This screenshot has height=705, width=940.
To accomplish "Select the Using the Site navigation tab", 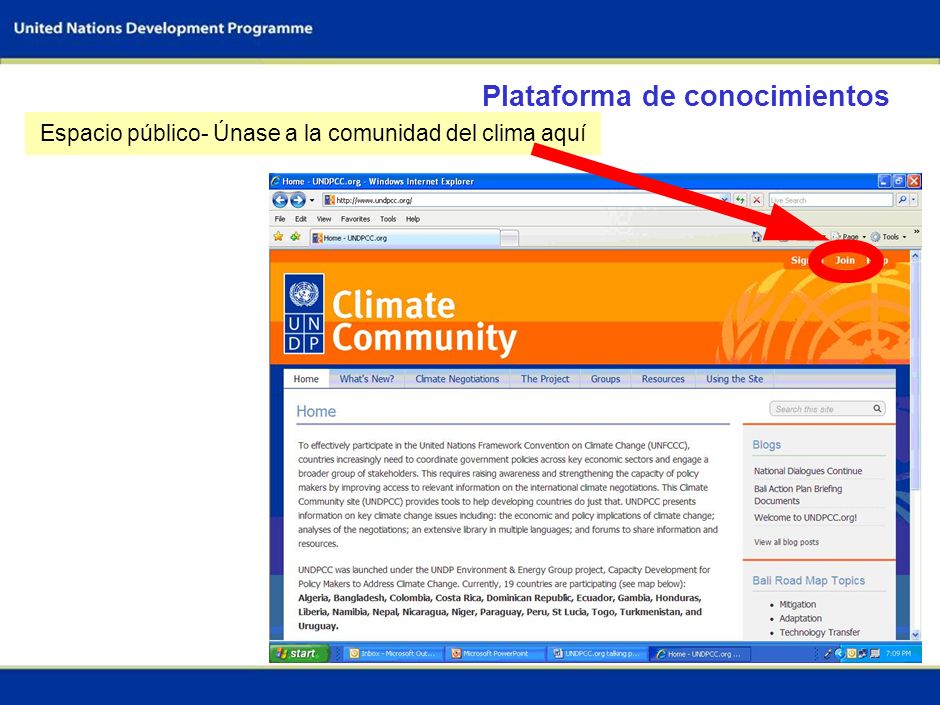I will pyautogui.click(x=734, y=379).
